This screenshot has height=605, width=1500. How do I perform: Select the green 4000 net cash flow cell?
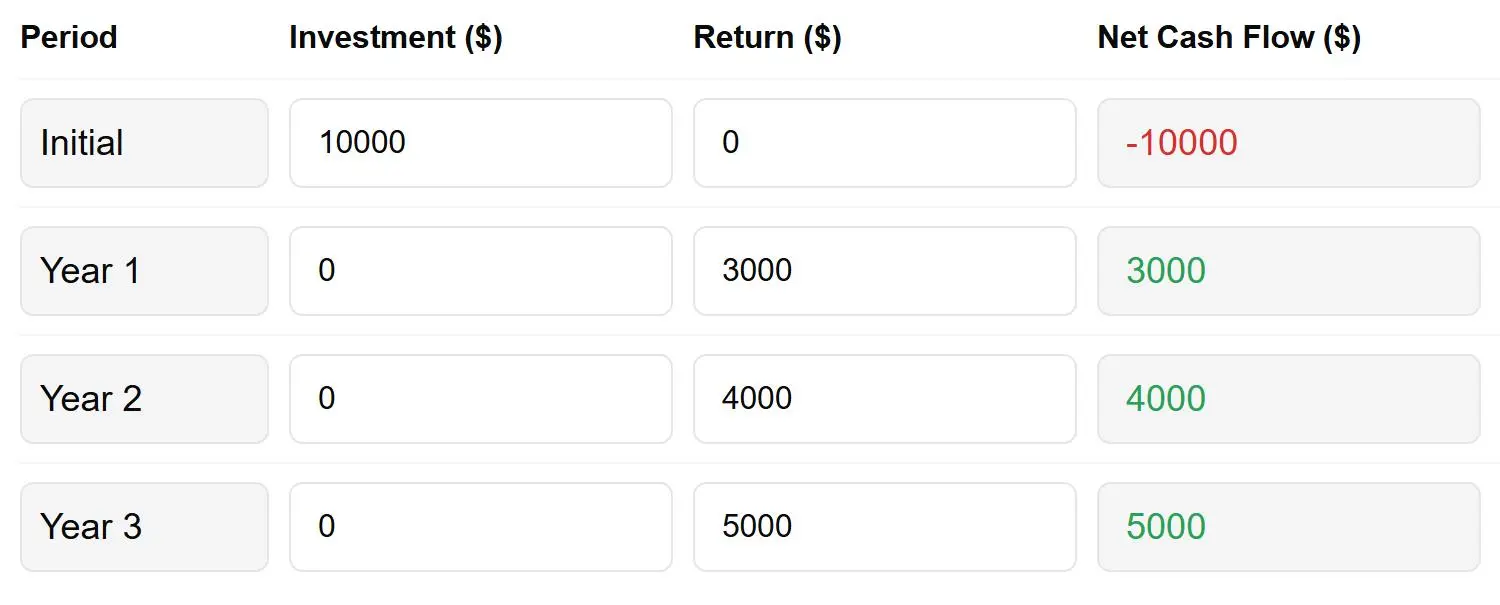click(x=1288, y=398)
